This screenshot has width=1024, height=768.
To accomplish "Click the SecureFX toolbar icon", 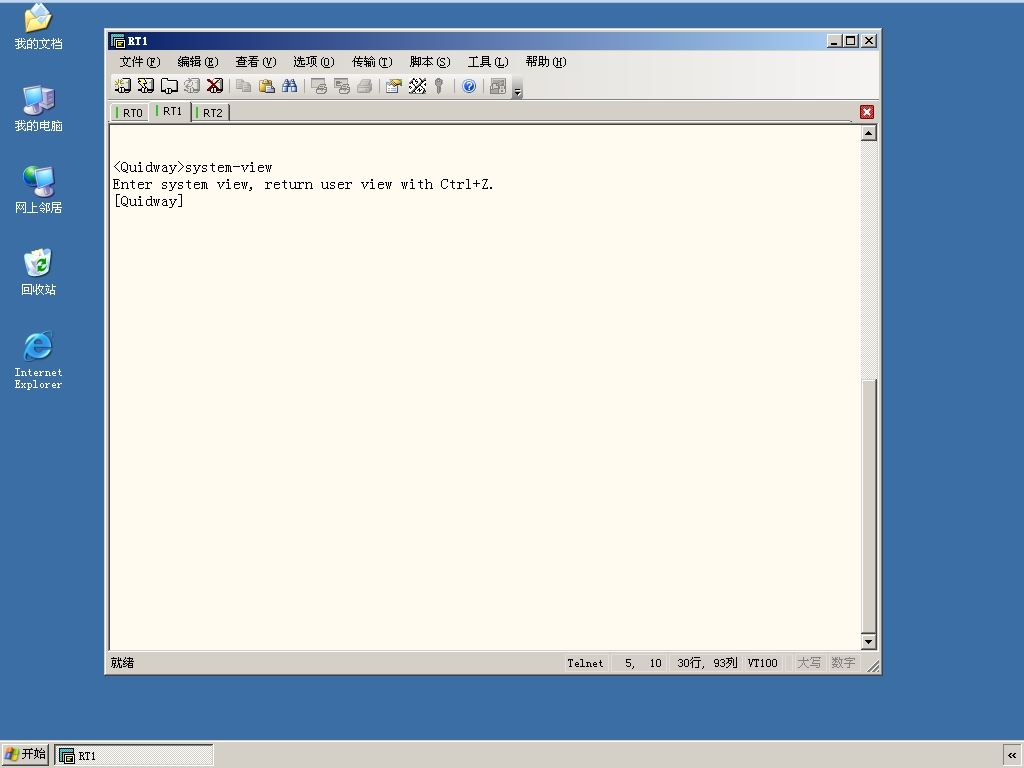I will [498, 86].
